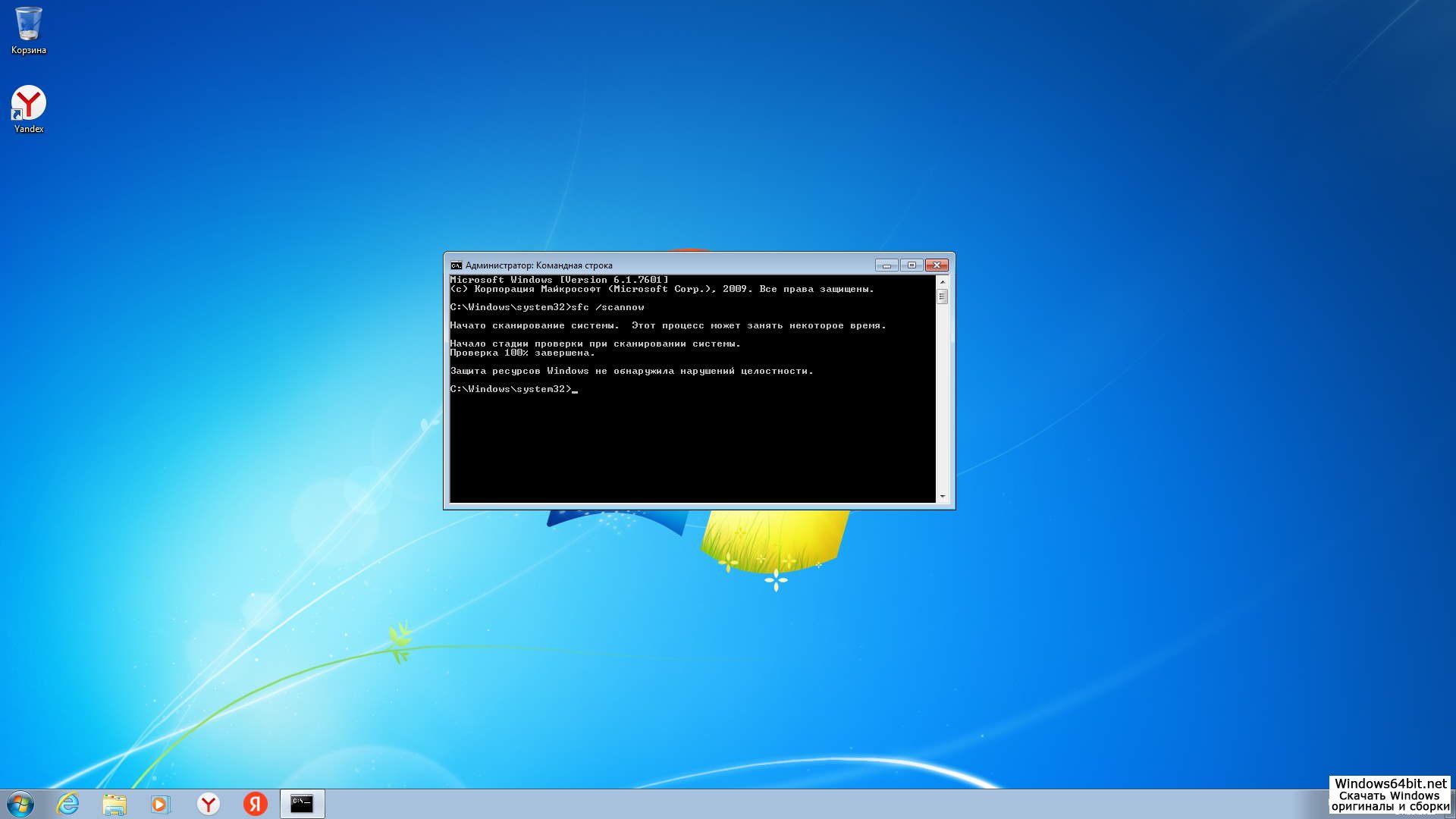Minimize the Командная строка window
Screen dimensions: 1456x819
coord(886,265)
